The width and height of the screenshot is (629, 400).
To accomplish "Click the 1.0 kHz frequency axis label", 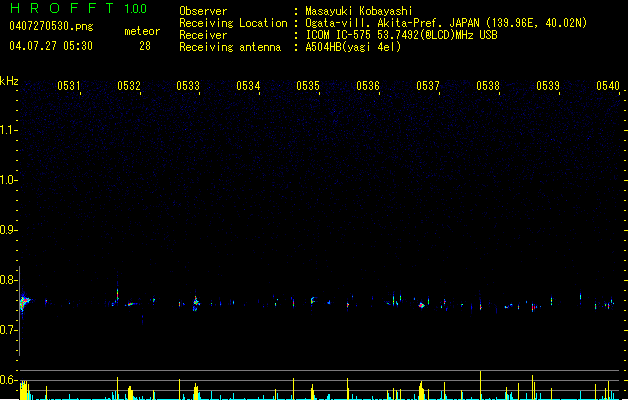I will [8, 180].
